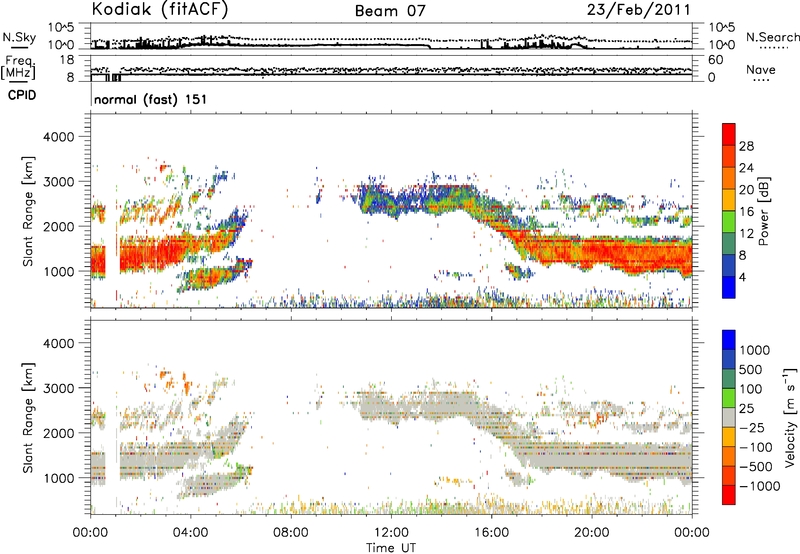Viewport: 800px width, 554px height.
Task: Click the '4000' tick beside the power panel
Action: tap(58, 137)
